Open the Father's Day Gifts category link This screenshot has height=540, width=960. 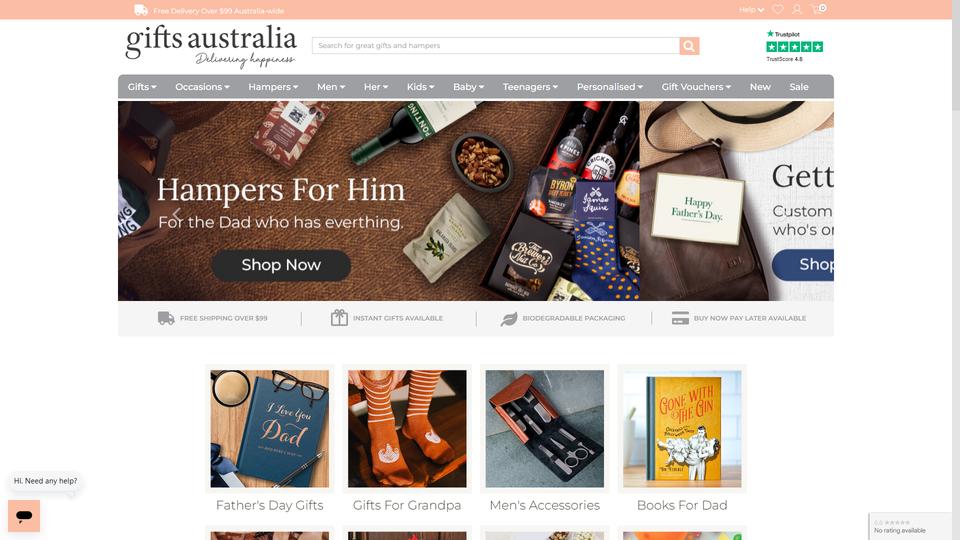269,505
